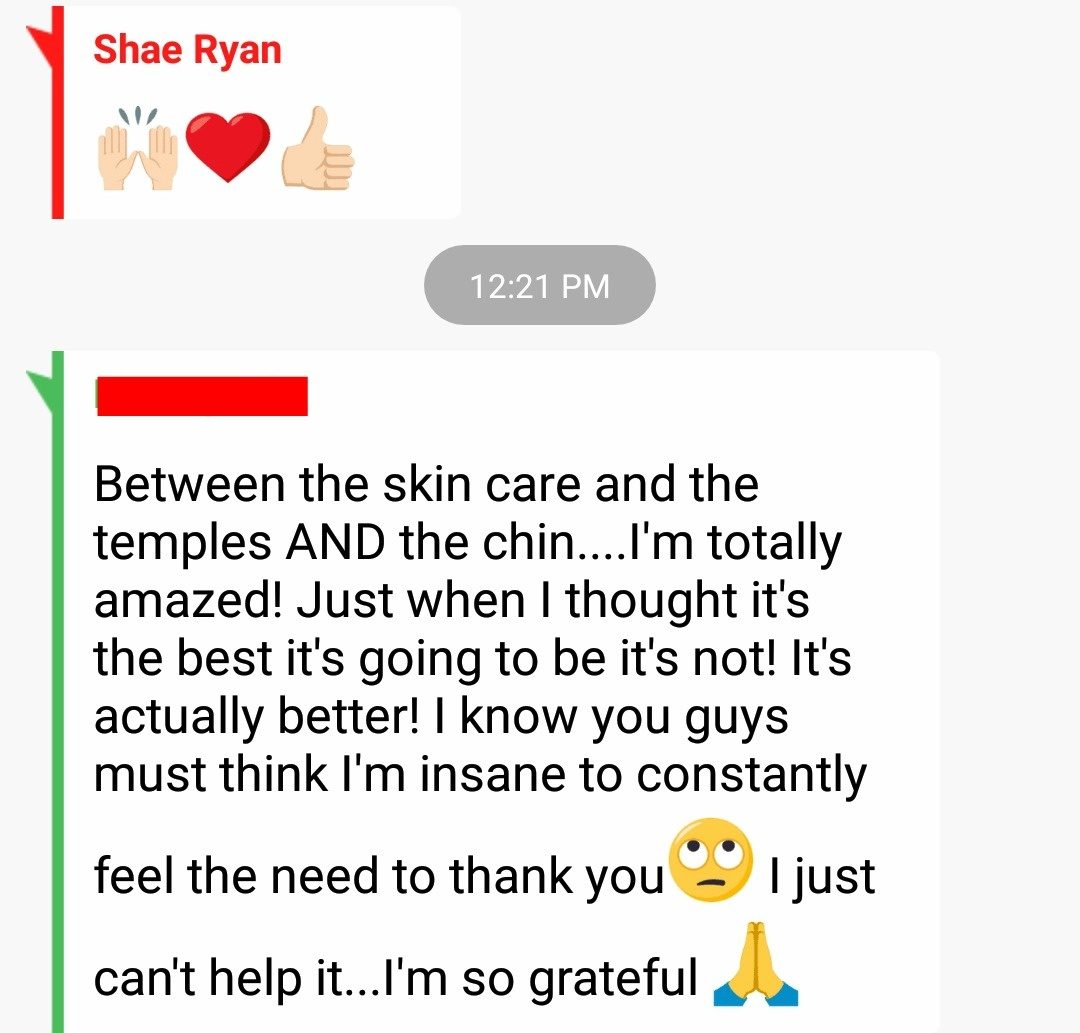Click the text "temples AND the chin"
This screenshot has height=1033, width=1080.
pos(334,543)
